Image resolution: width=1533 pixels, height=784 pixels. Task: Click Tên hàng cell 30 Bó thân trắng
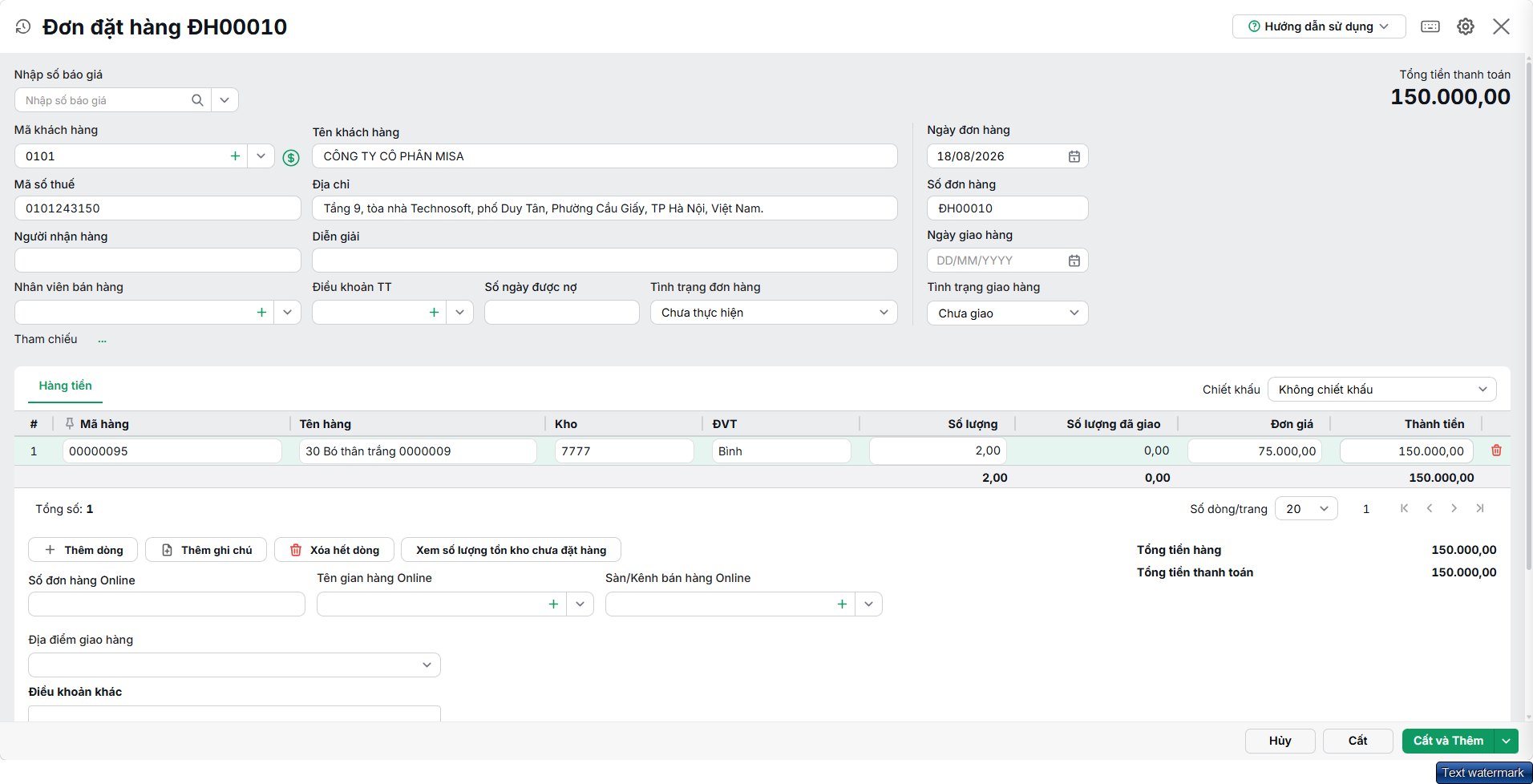pyautogui.click(x=418, y=451)
